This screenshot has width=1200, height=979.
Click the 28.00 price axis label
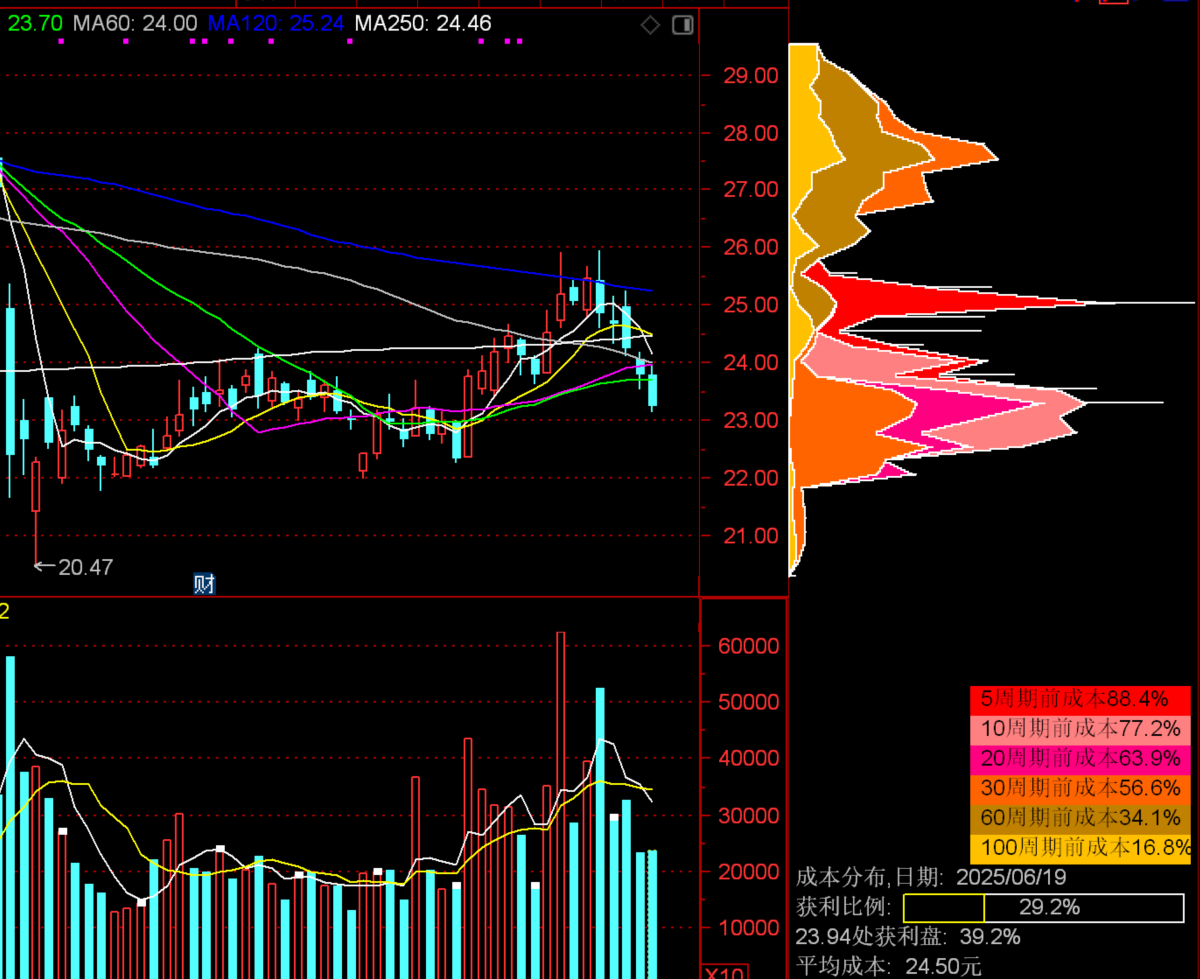(x=751, y=134)
